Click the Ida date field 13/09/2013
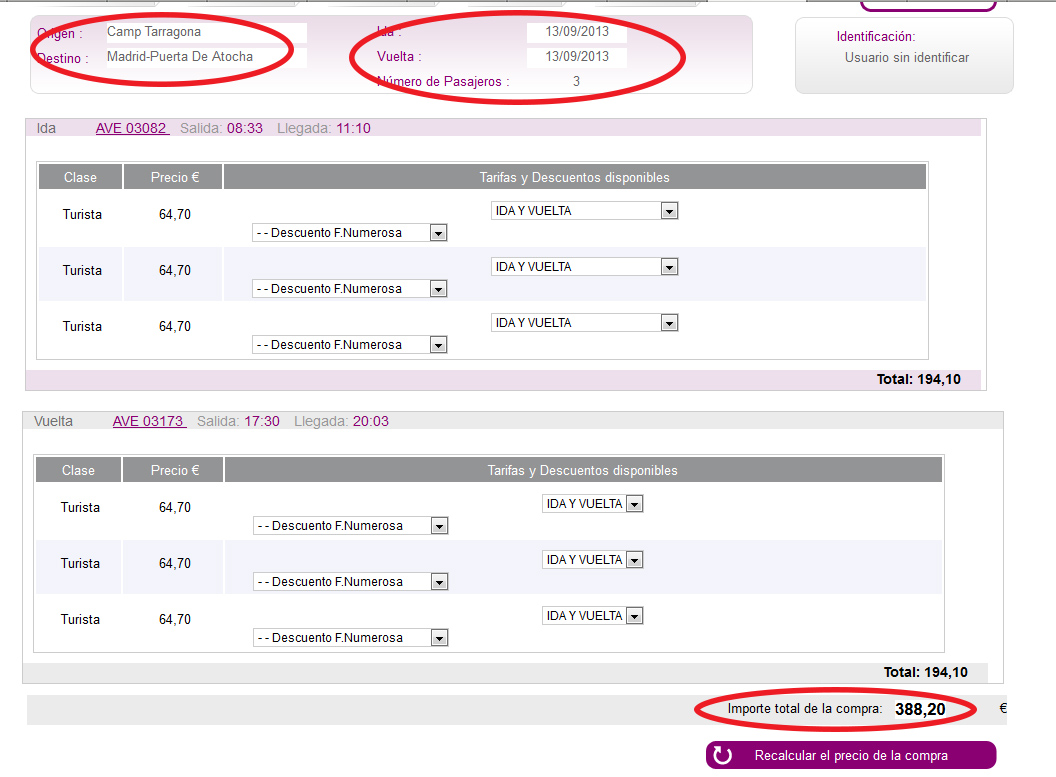The image size is (1056, 777). click(576, 32)
